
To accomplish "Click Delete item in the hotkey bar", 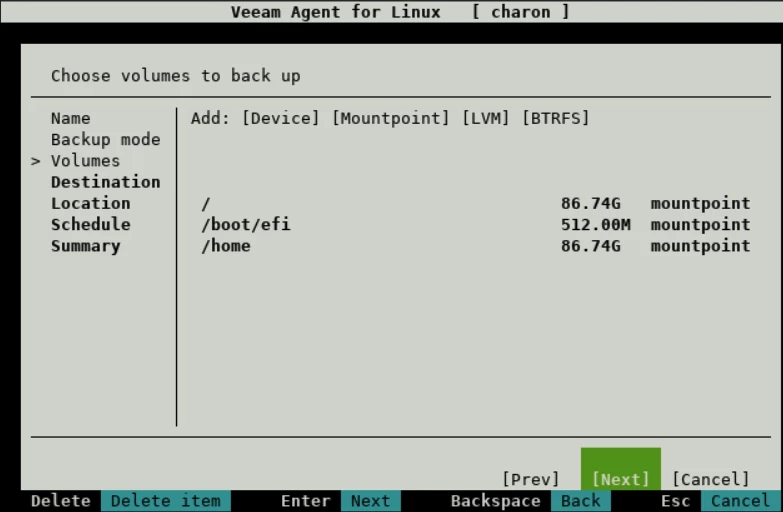I will (x=166, y=501).
